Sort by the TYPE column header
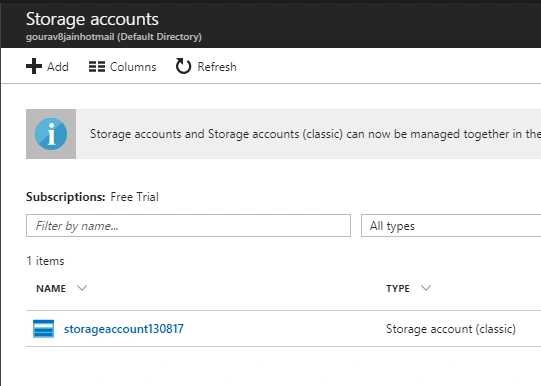Image resolution: width=541 pixels, height=386 pixels. (398, 288)
